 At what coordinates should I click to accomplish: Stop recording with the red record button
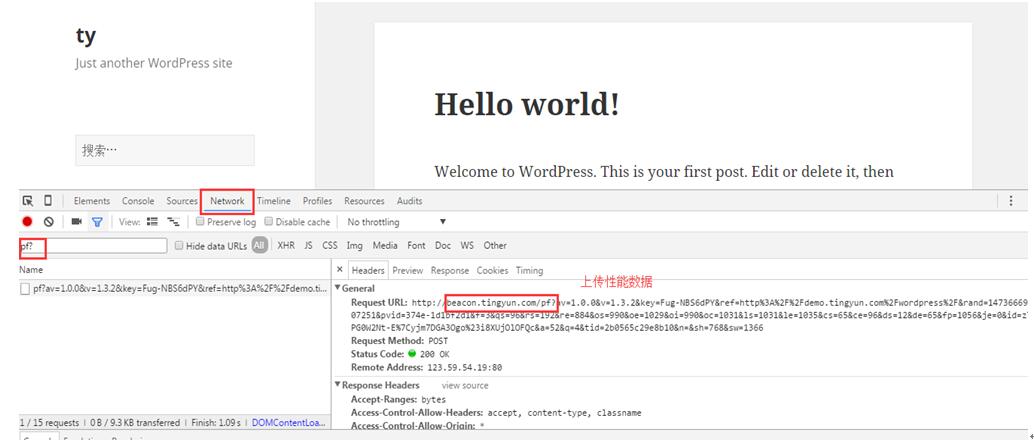pos(28,222)
